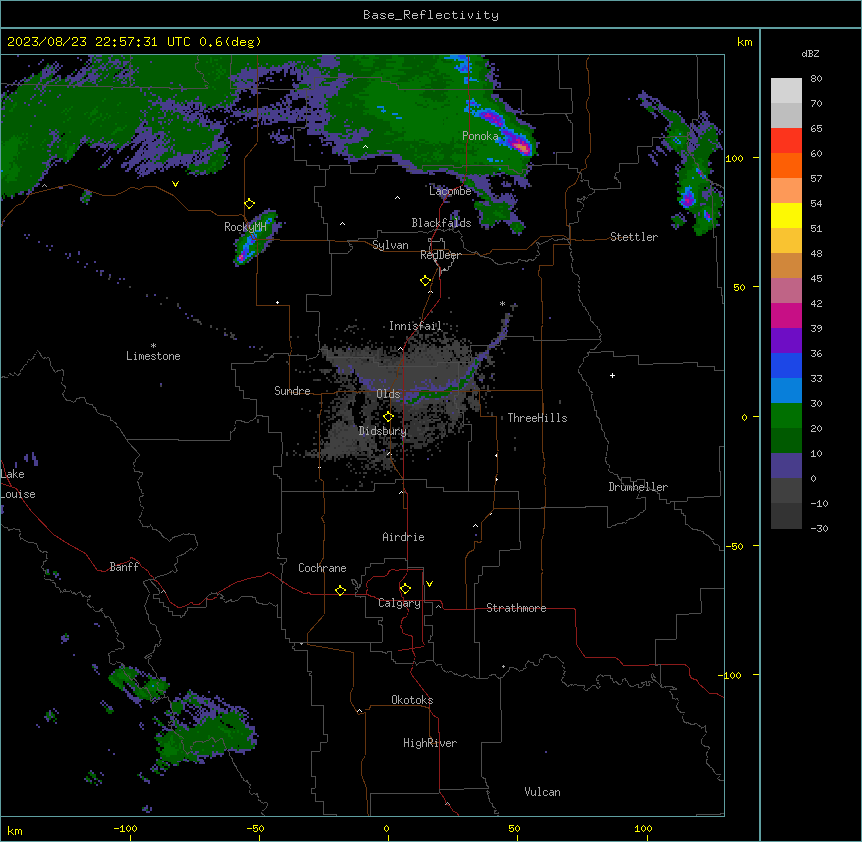Click the ThreeHills label
This screenshot has width=862, height=842.
537,418
